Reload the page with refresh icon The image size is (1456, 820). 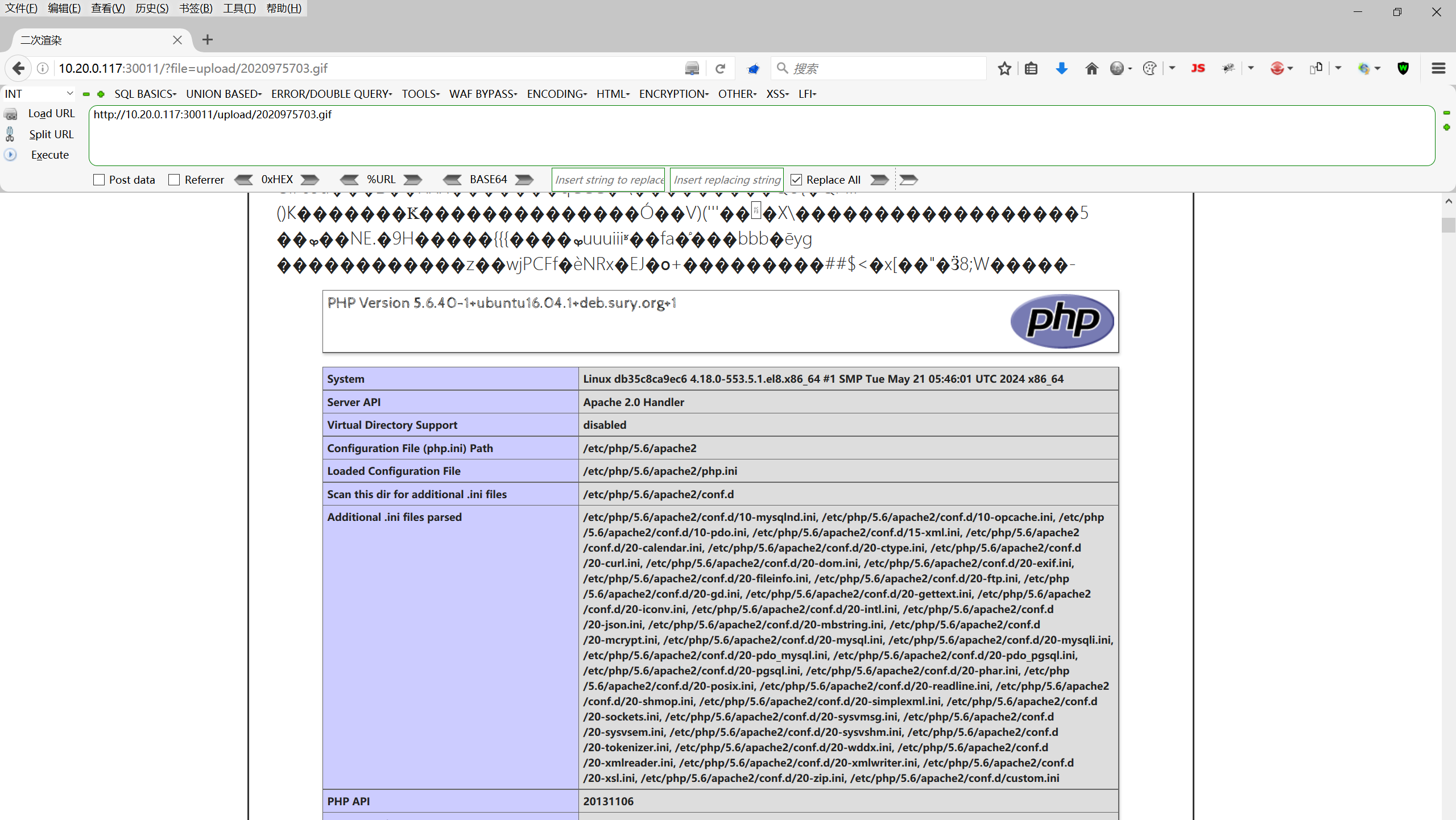point(720,68)
